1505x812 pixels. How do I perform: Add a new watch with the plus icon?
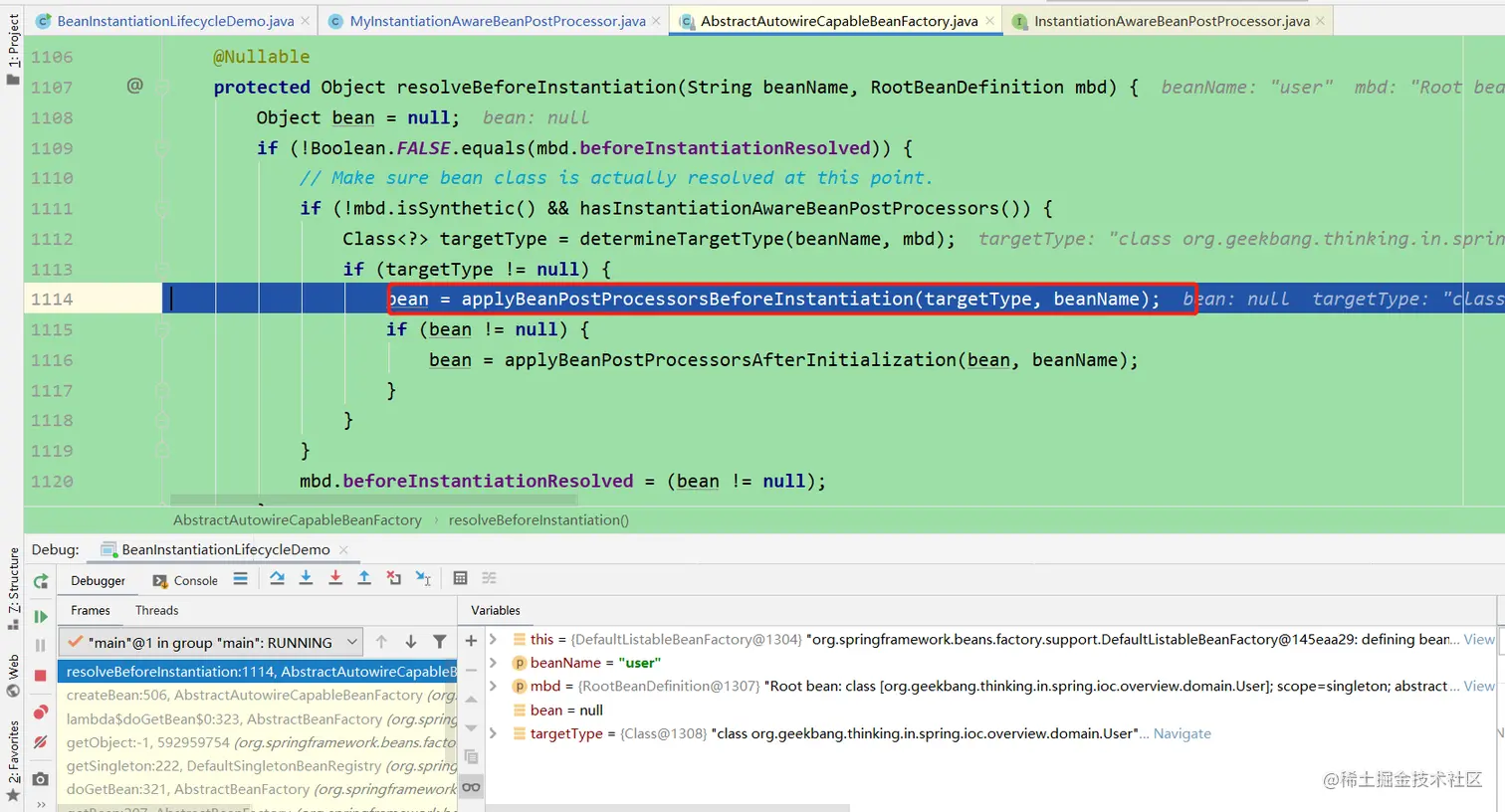(471, 641)
